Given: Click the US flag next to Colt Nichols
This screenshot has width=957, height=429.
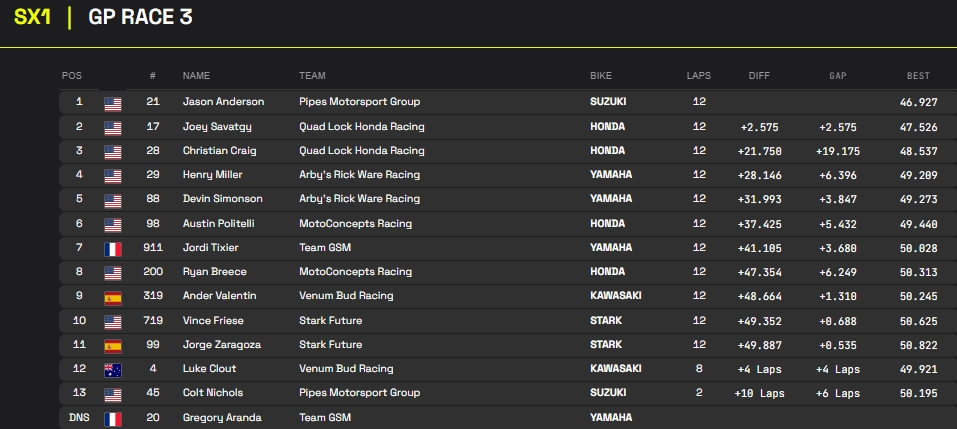Looking at the screenshot, I should (x=112, y=393).
